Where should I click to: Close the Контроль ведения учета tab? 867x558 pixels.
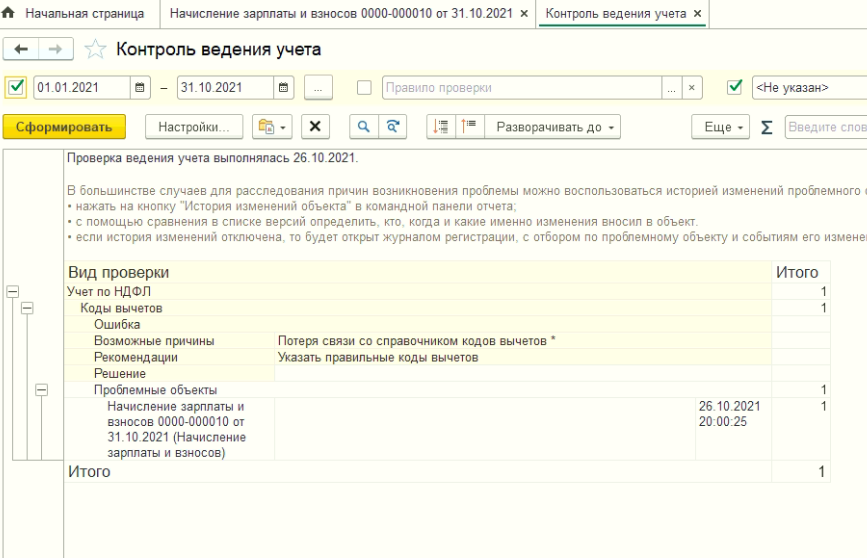click(698, 14)
